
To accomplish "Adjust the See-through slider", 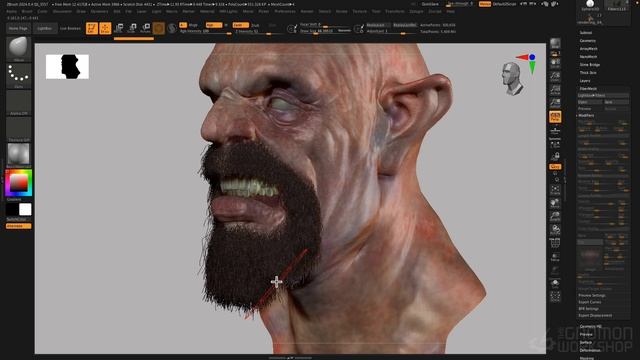I will click(x=460, y=4).
